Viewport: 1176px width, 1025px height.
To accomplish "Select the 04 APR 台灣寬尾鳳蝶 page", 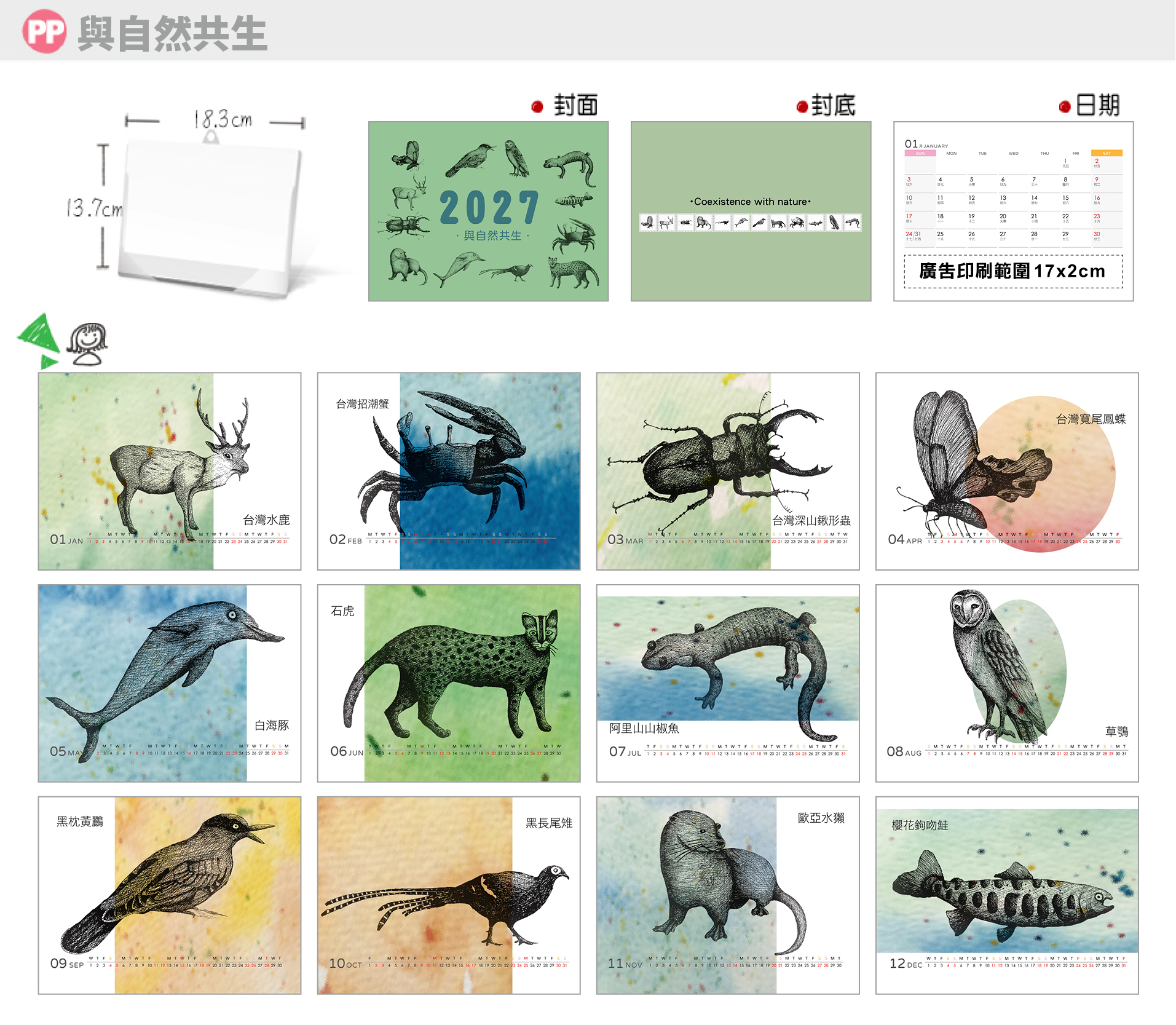I will [x=1007, y=471].
